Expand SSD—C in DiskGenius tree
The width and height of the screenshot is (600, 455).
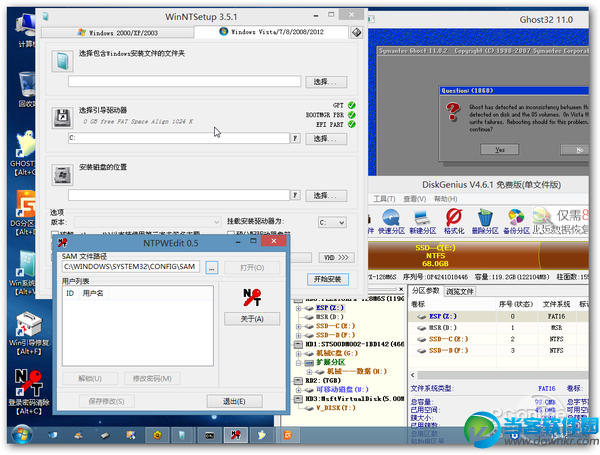(298, 326)
